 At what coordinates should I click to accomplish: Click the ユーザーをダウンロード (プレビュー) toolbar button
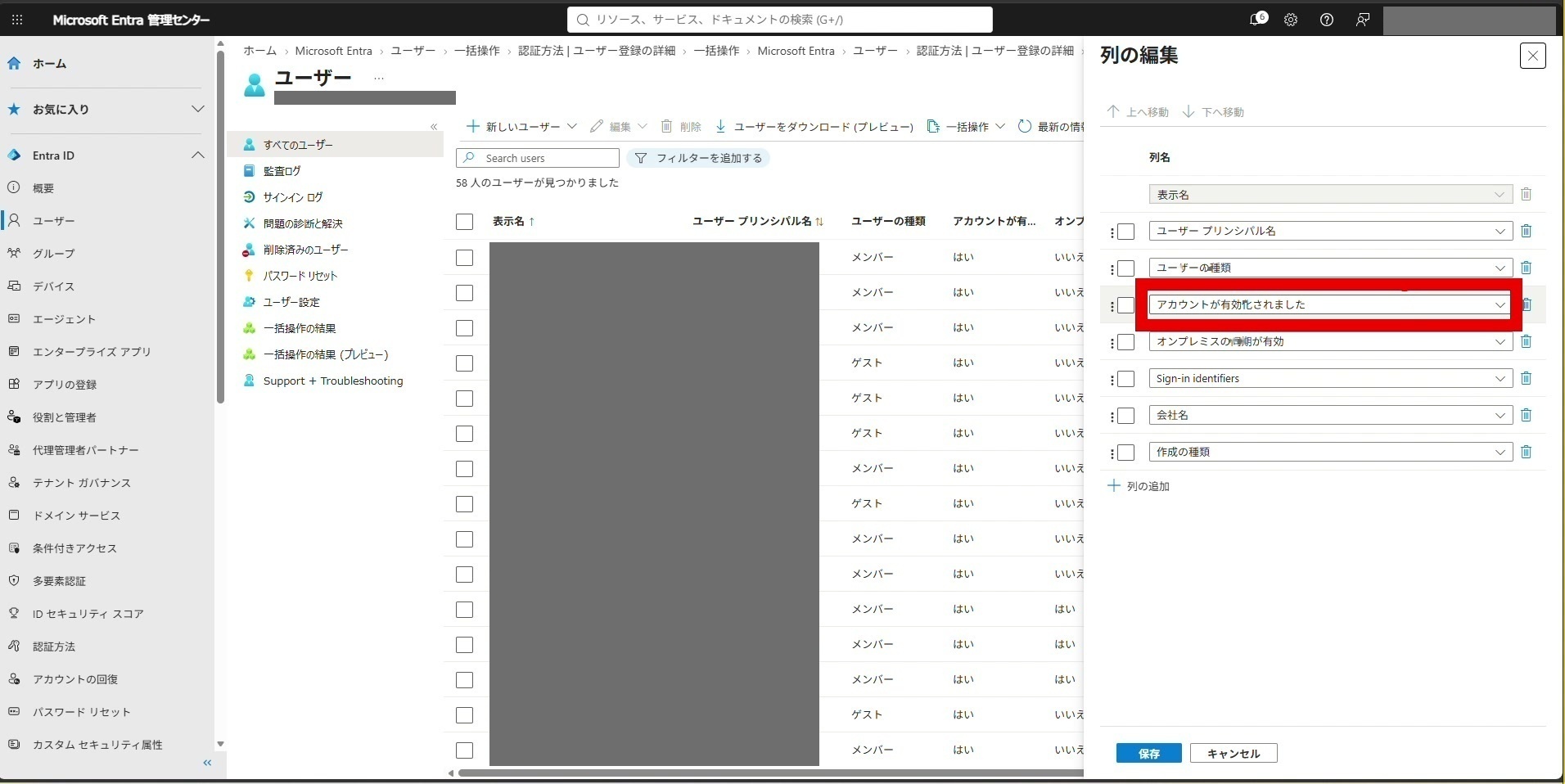[x=814, y=127]
